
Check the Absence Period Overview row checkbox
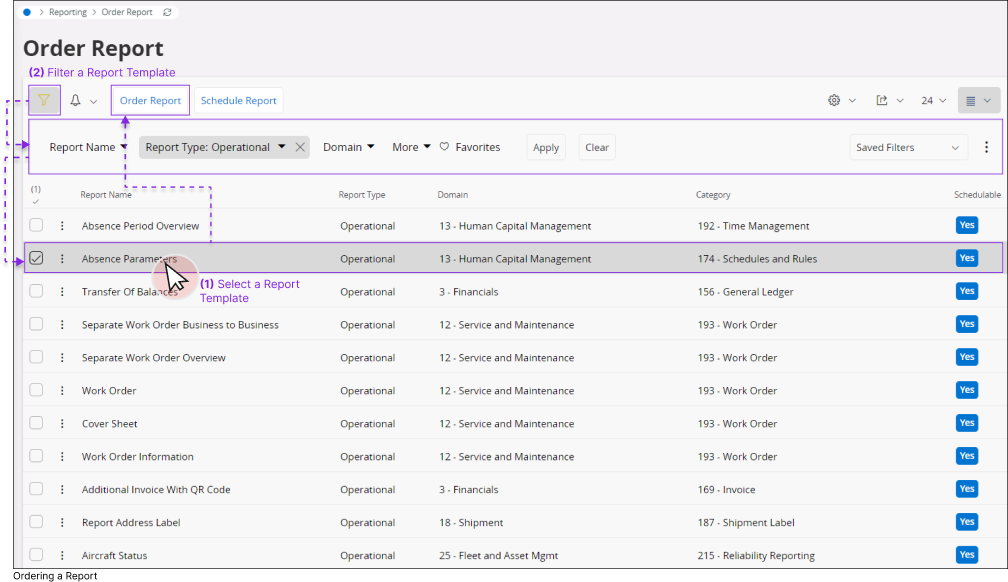coord(36,226)
